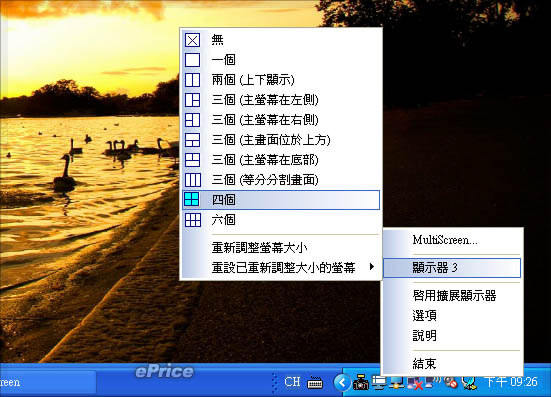Select the 三個 (主螢幕在左側) layout icon
This screenshot has width=551, height=397.
[x=192, y=100]
